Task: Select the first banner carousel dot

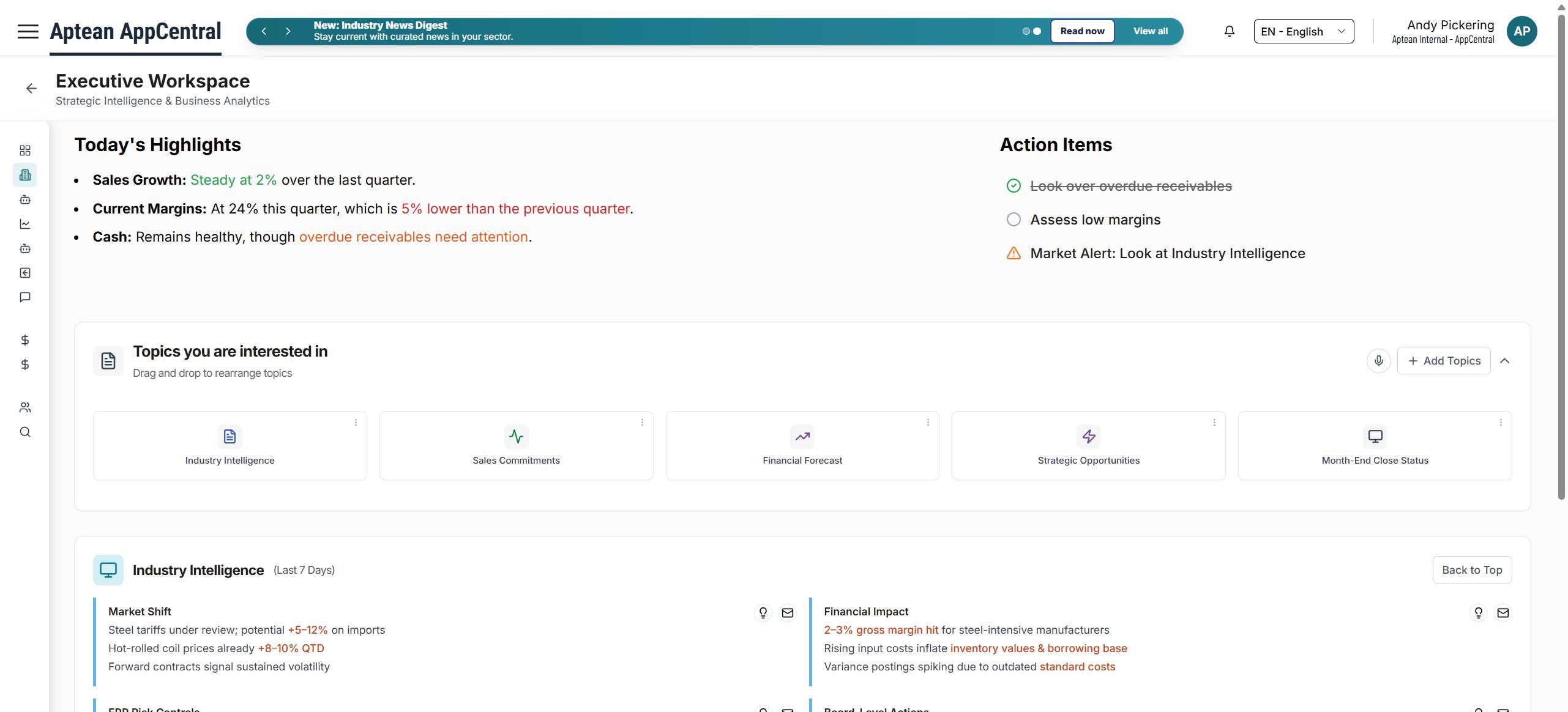Action: point(1026,31)
